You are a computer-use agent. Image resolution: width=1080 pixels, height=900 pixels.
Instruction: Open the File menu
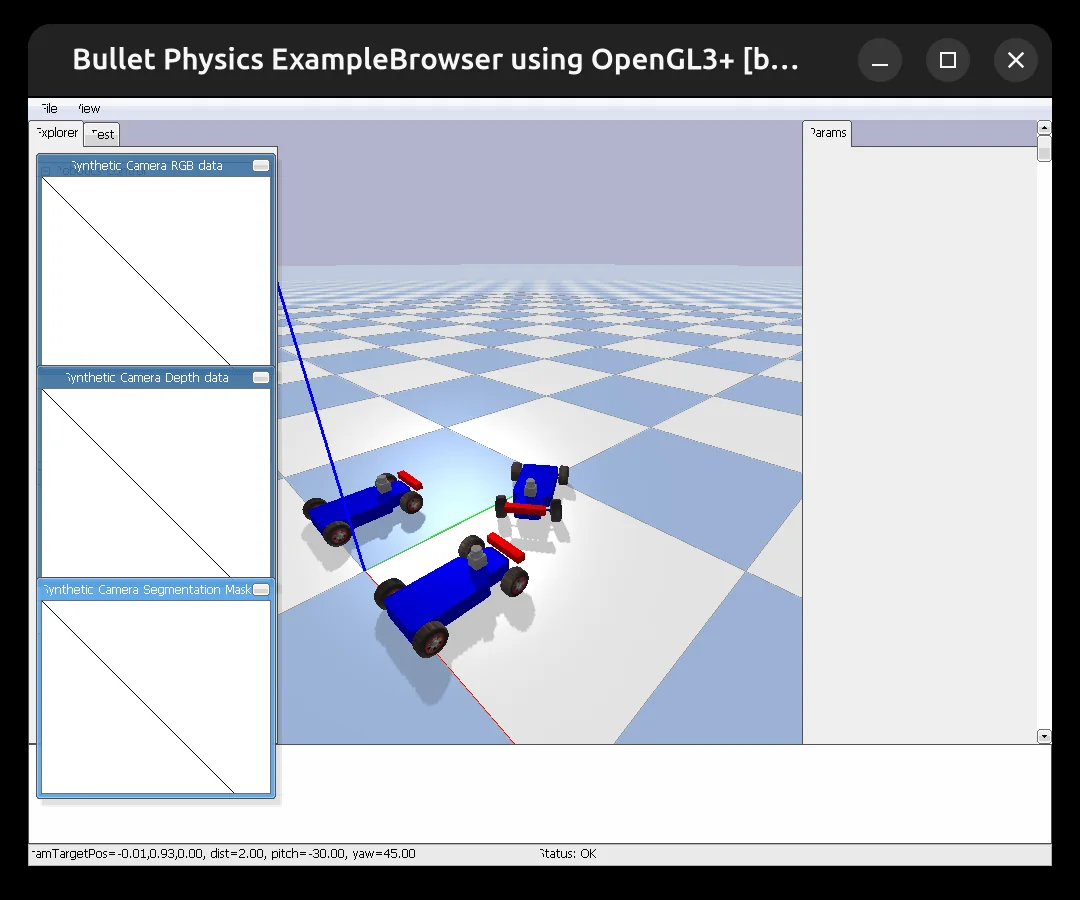tap(49, 109)
